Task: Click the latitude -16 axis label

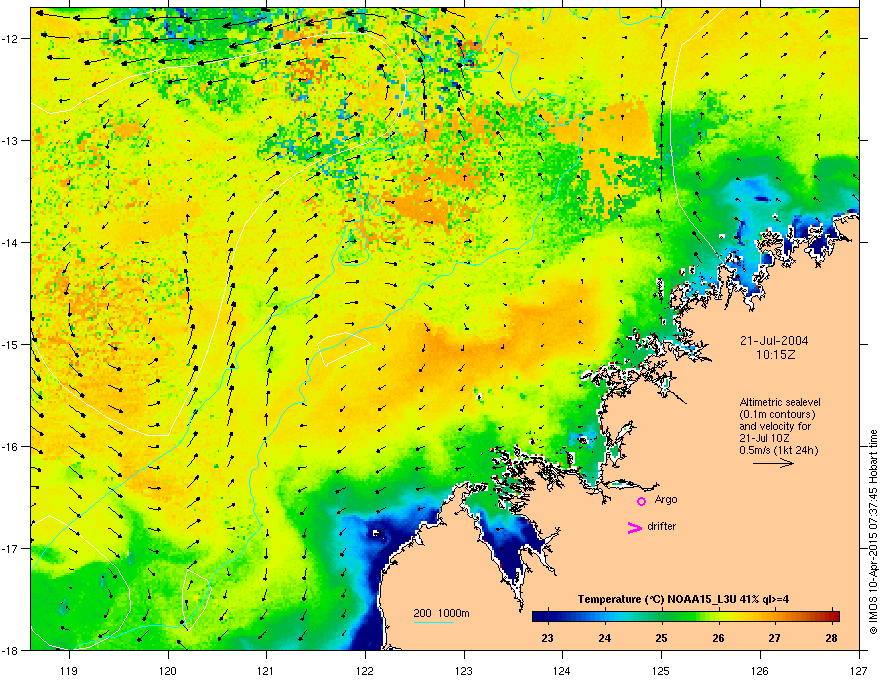Action: (9, 447)
